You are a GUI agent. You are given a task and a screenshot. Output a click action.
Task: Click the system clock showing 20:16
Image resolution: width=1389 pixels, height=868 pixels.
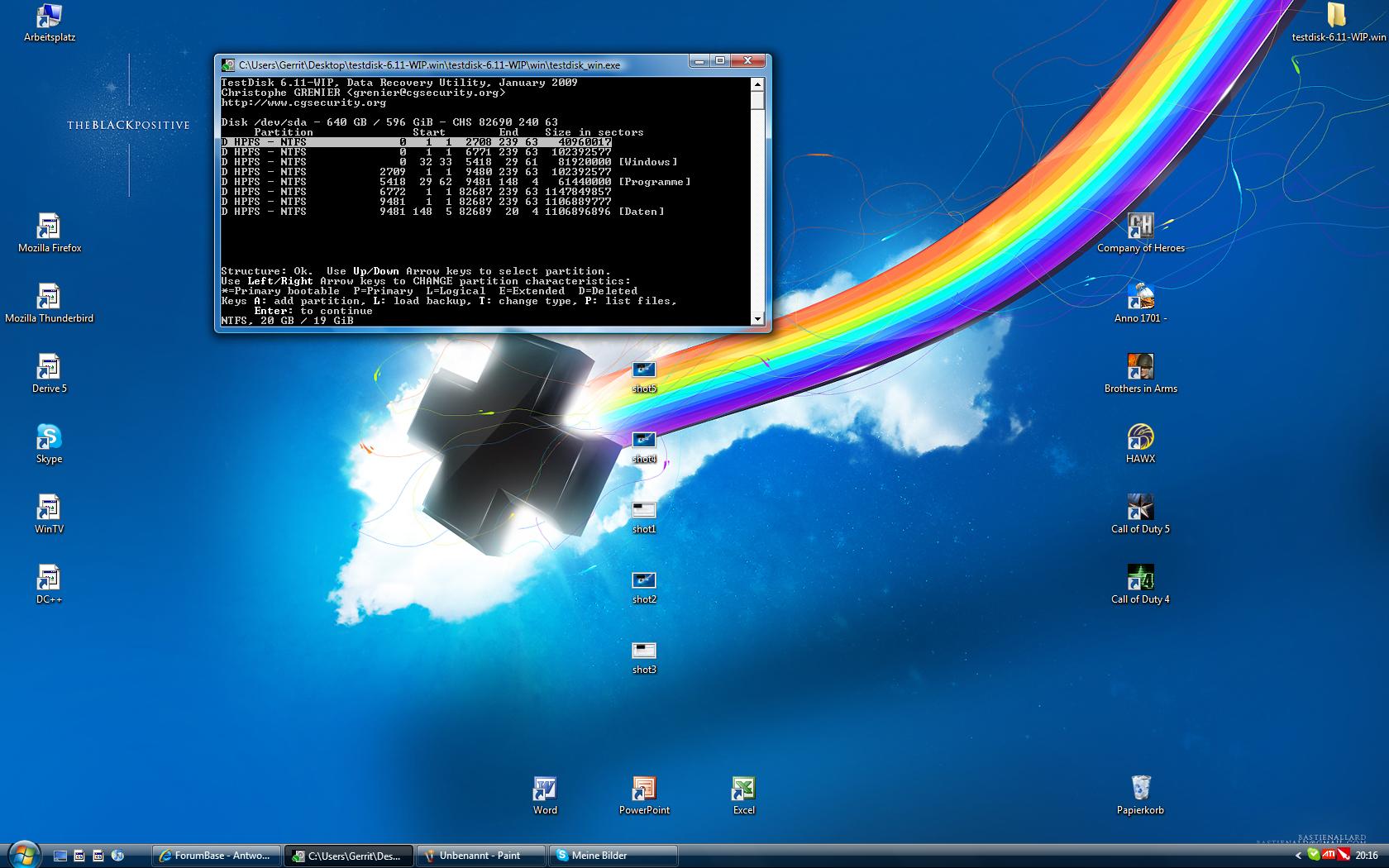coord(1367,856)
